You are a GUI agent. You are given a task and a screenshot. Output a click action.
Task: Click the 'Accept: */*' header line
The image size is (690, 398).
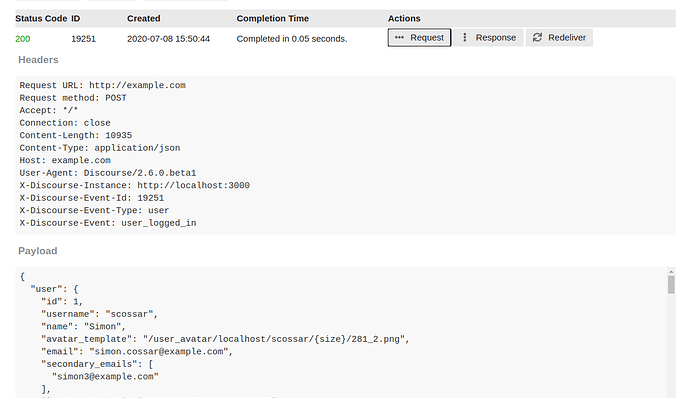(x=49, y=111)
